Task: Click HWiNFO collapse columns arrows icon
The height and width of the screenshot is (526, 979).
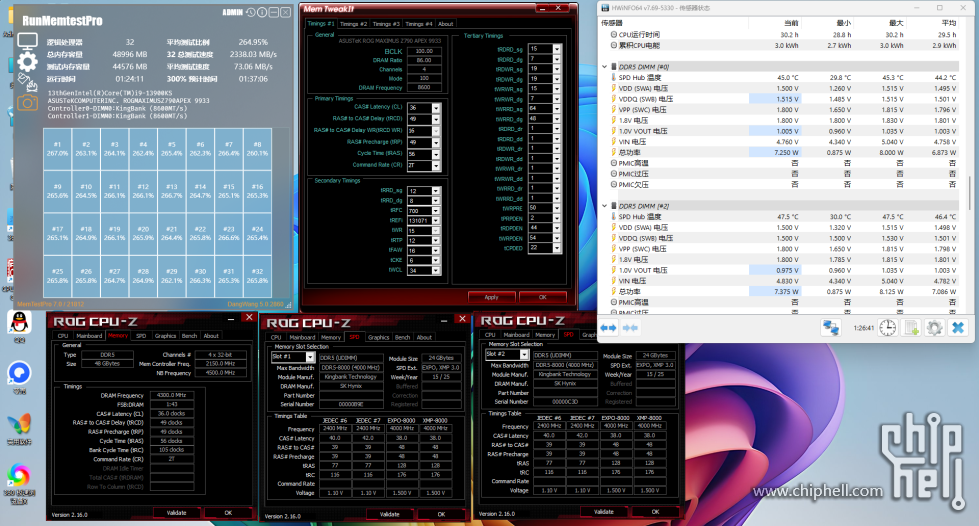Action: [x=630, y=327]
